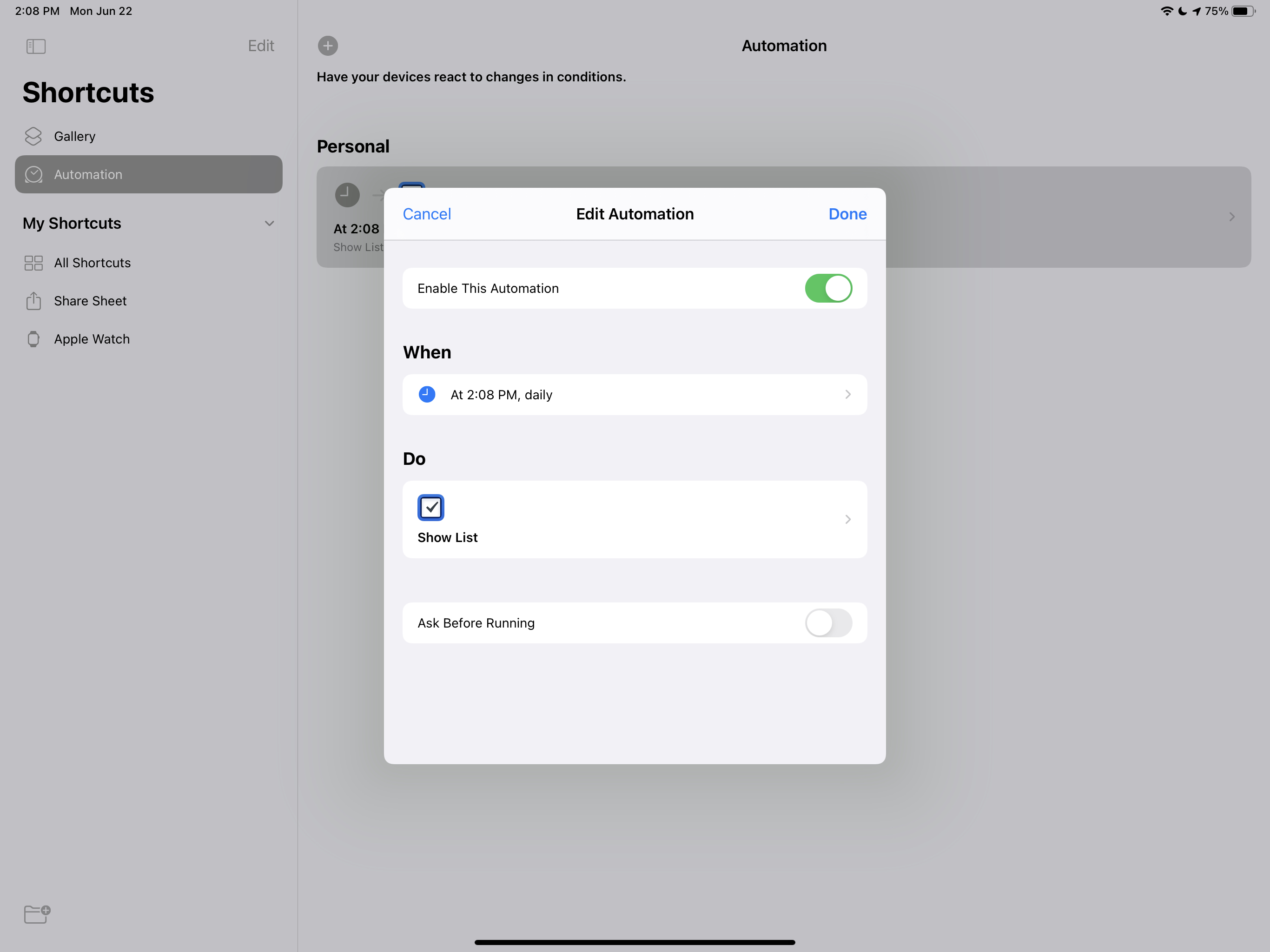
Task: Select the Automation clock icon in sidebar
Action: pyautogui.click(x=33, y=175)
